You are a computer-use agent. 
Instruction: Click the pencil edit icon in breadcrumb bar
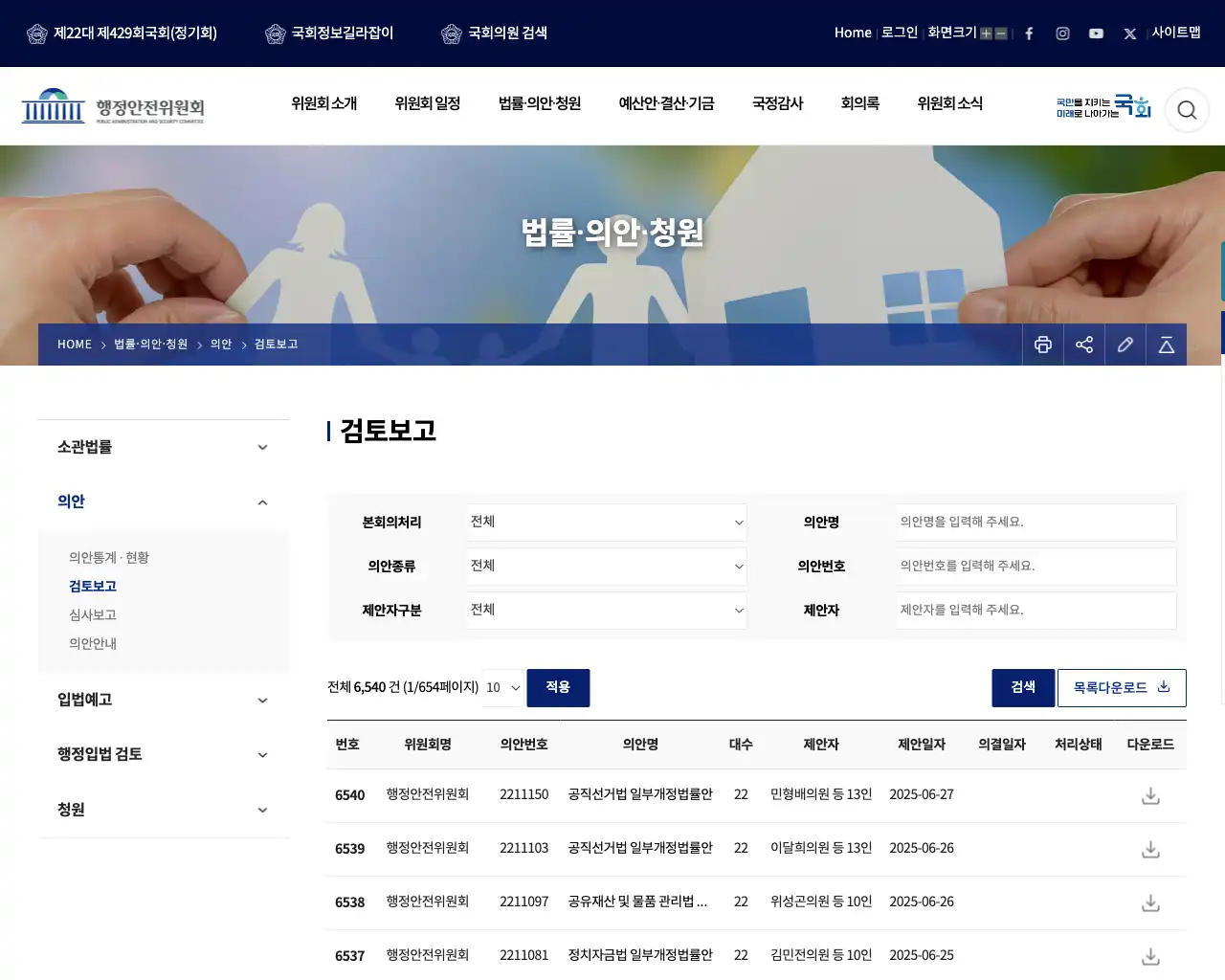coord(1125,345)
